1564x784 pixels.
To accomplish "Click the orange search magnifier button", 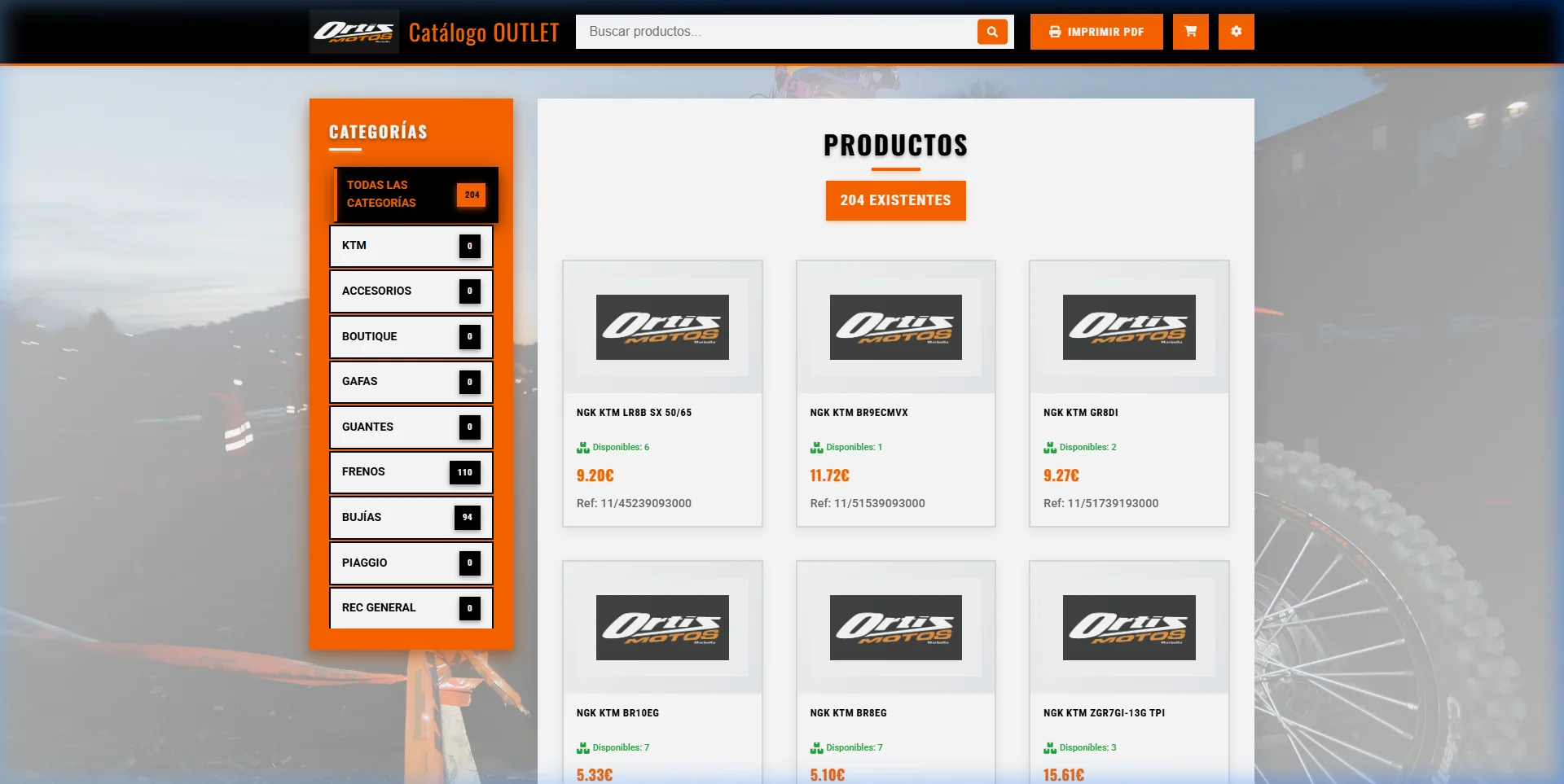I will tap(992, 32).
